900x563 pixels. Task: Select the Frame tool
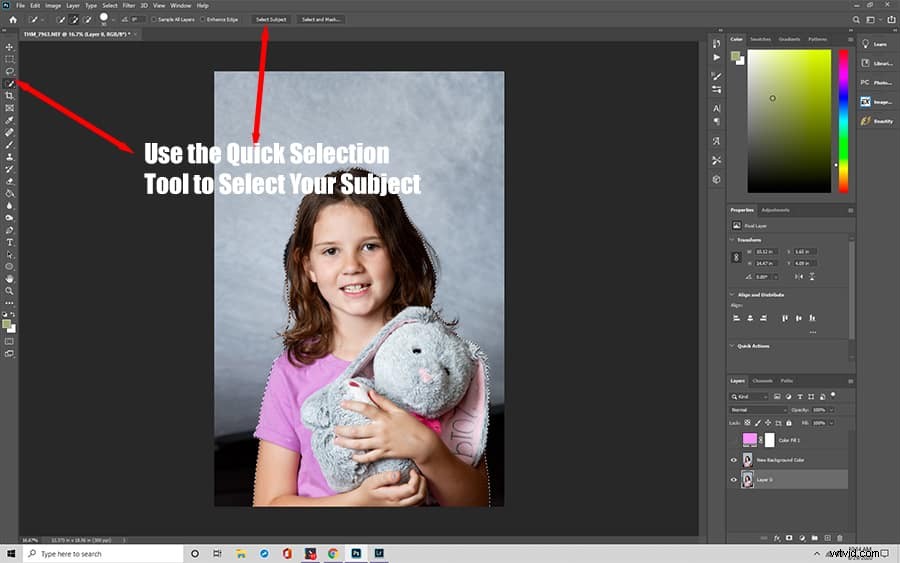[9, 108]
